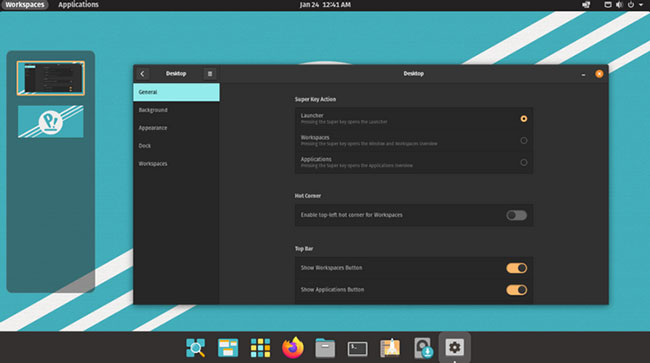This screenshot has height=363, width=650.
Task: Click 'Show Applications Button' label text
Action: click(332, 290)
